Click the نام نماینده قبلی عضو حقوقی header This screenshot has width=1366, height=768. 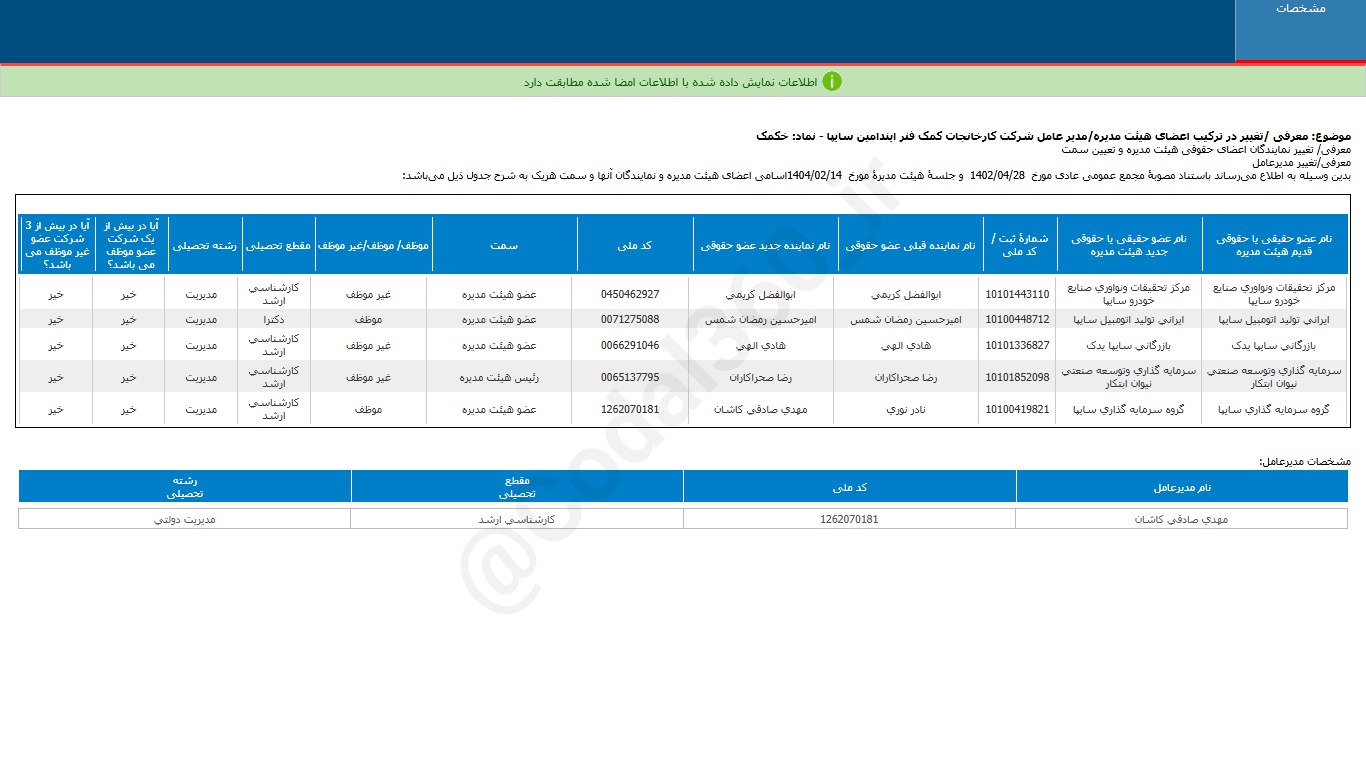click(x=910, y=244)
